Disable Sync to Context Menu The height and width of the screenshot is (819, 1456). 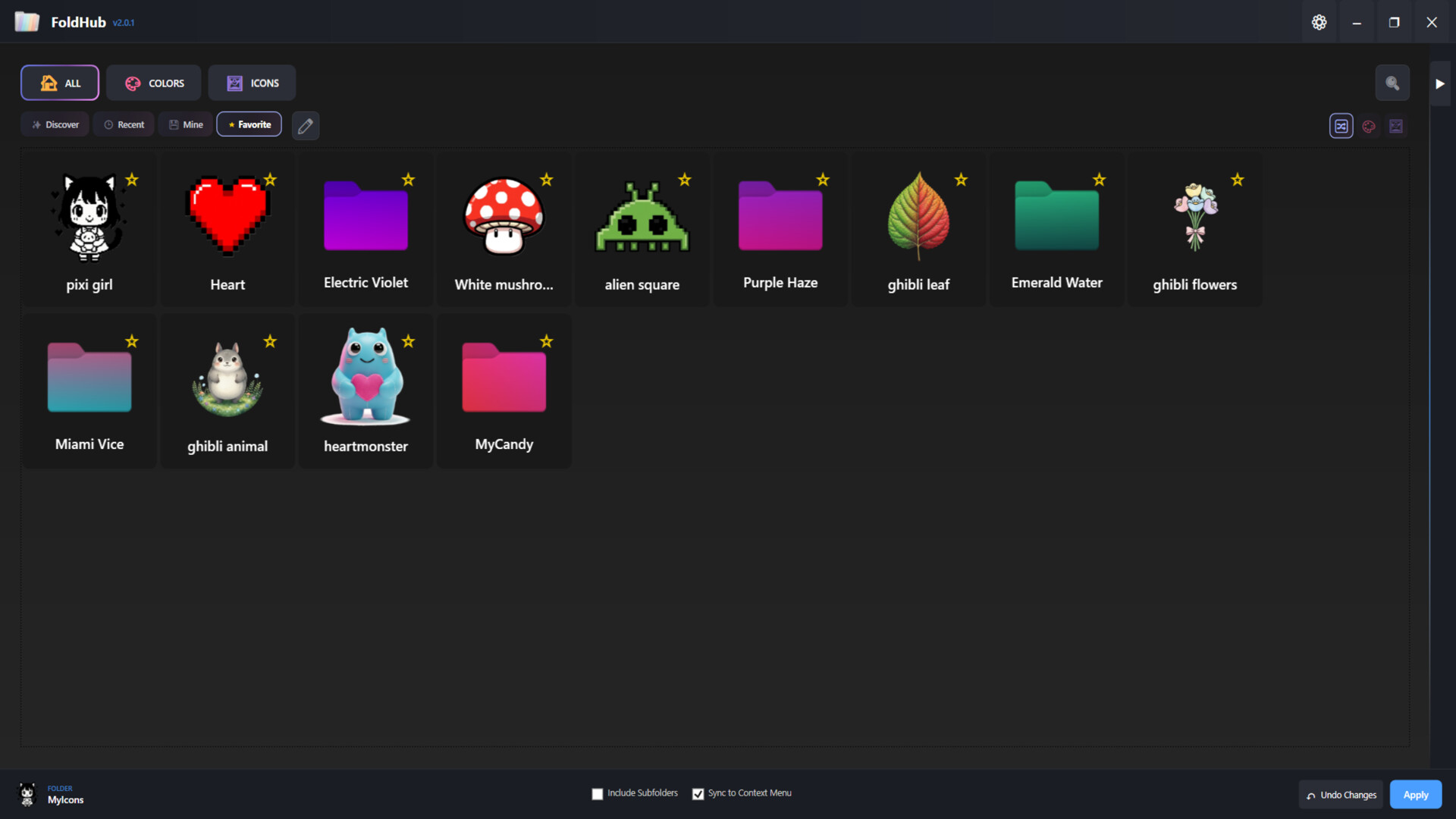tap(698, 793)
